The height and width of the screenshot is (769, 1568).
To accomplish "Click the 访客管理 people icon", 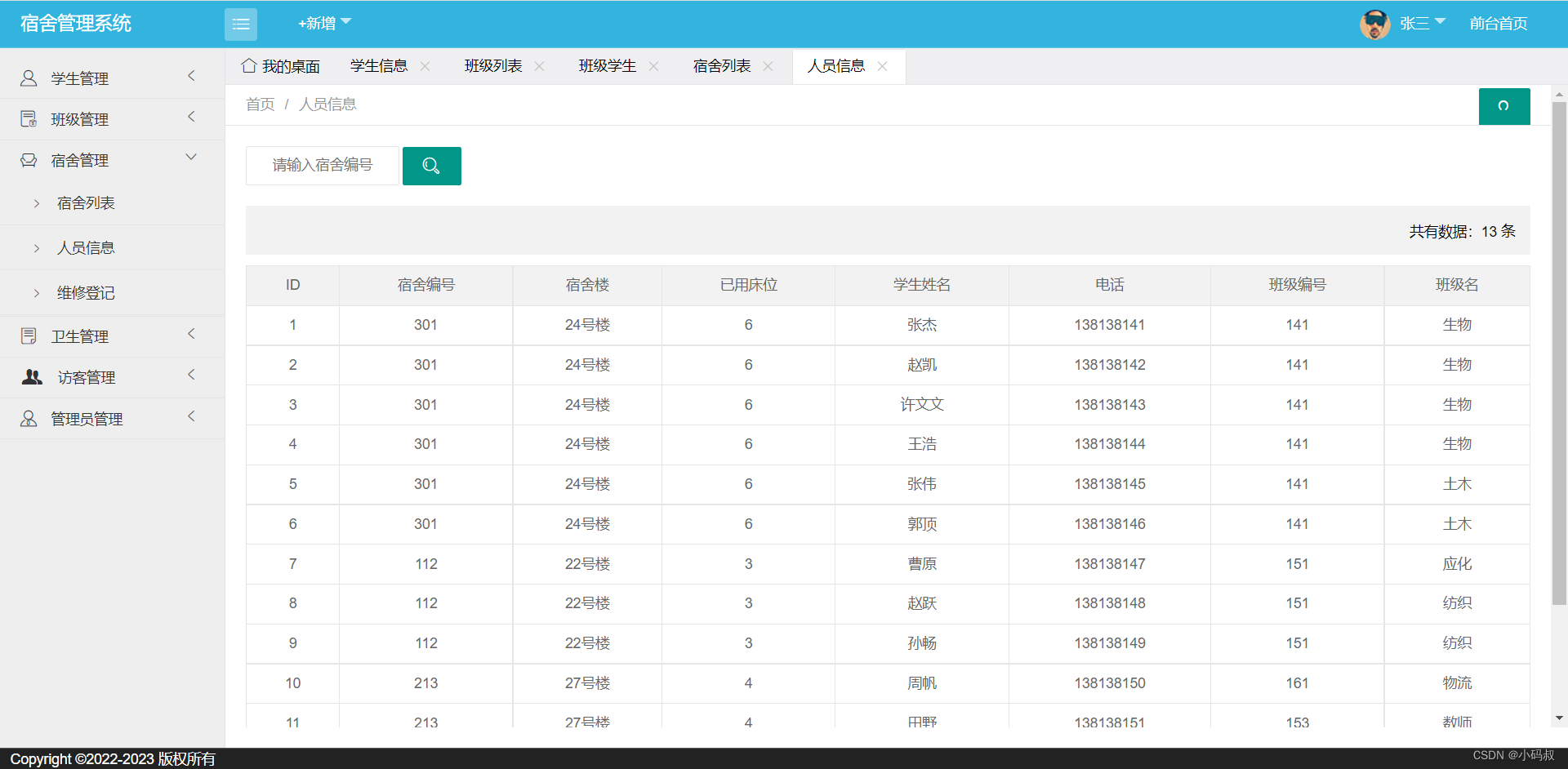I will [32, 376].
